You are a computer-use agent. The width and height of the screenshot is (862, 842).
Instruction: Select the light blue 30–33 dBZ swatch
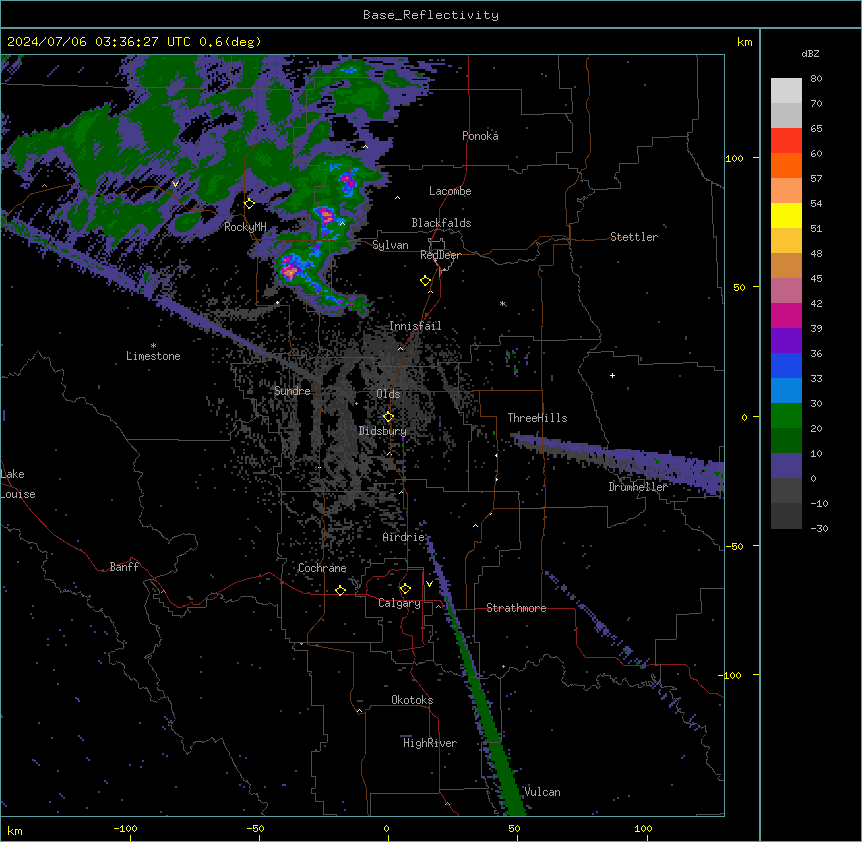pos(786,390)
